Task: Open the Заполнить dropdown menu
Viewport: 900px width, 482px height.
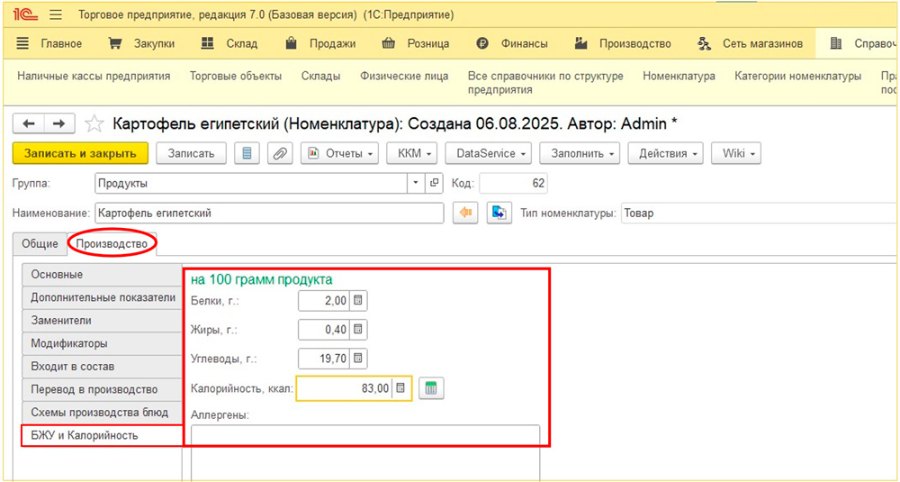Action: coord(579,153)
